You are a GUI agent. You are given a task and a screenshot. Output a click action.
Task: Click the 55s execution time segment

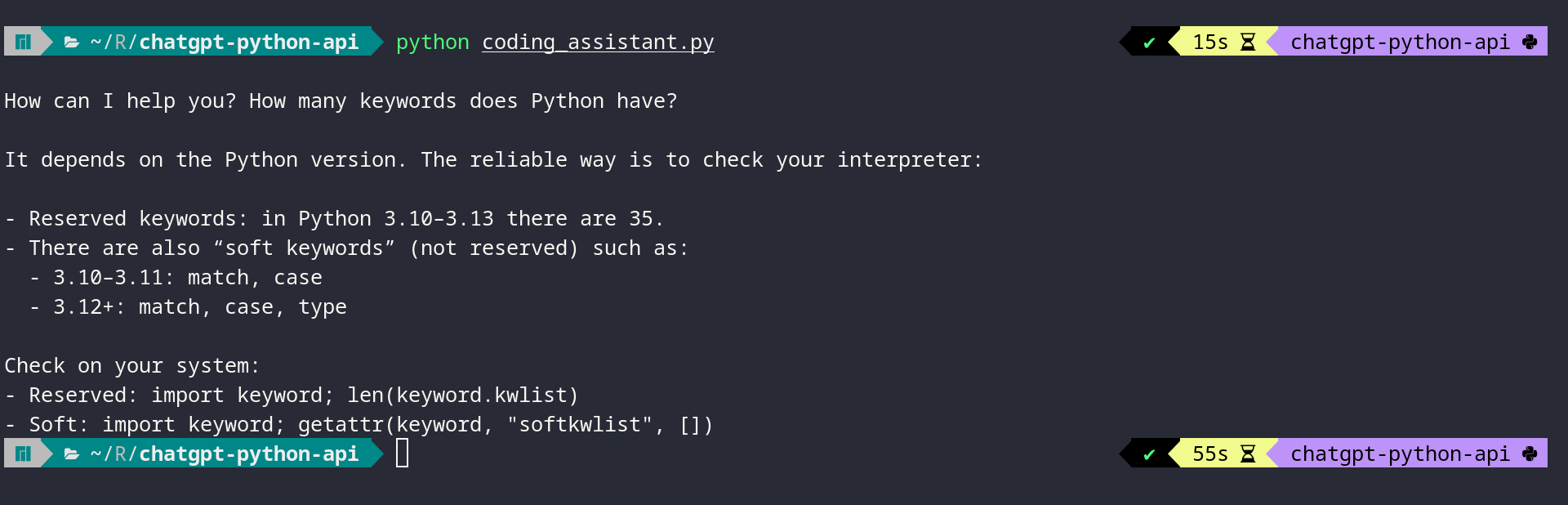(x=1210, y=454)
